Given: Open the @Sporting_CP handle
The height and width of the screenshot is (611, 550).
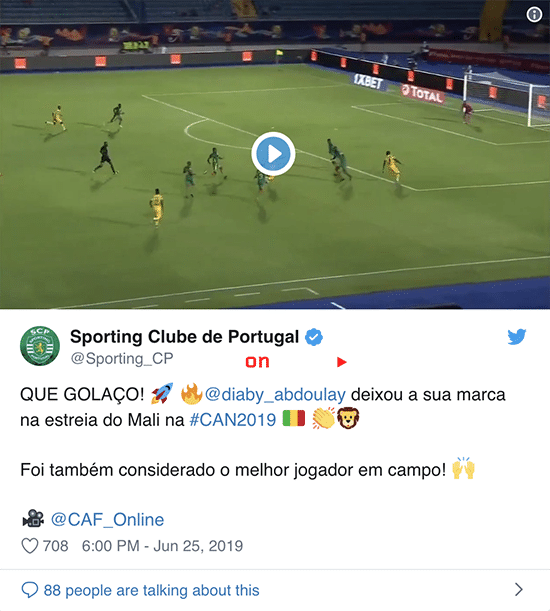Looking at the screenshot, I should (x=122, y=358).
